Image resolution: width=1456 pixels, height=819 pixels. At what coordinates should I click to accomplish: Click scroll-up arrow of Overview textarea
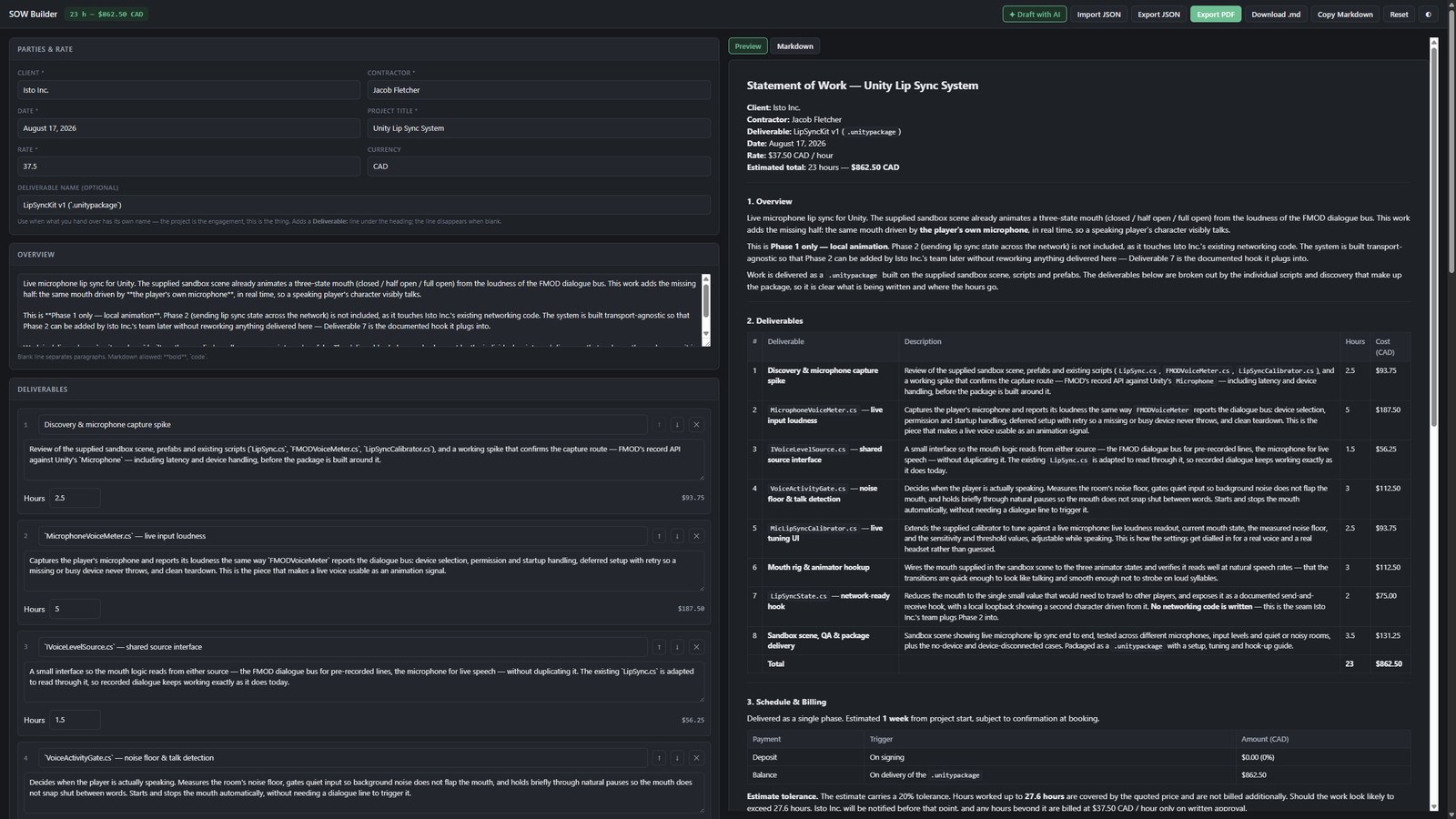[x=705, y=278]
